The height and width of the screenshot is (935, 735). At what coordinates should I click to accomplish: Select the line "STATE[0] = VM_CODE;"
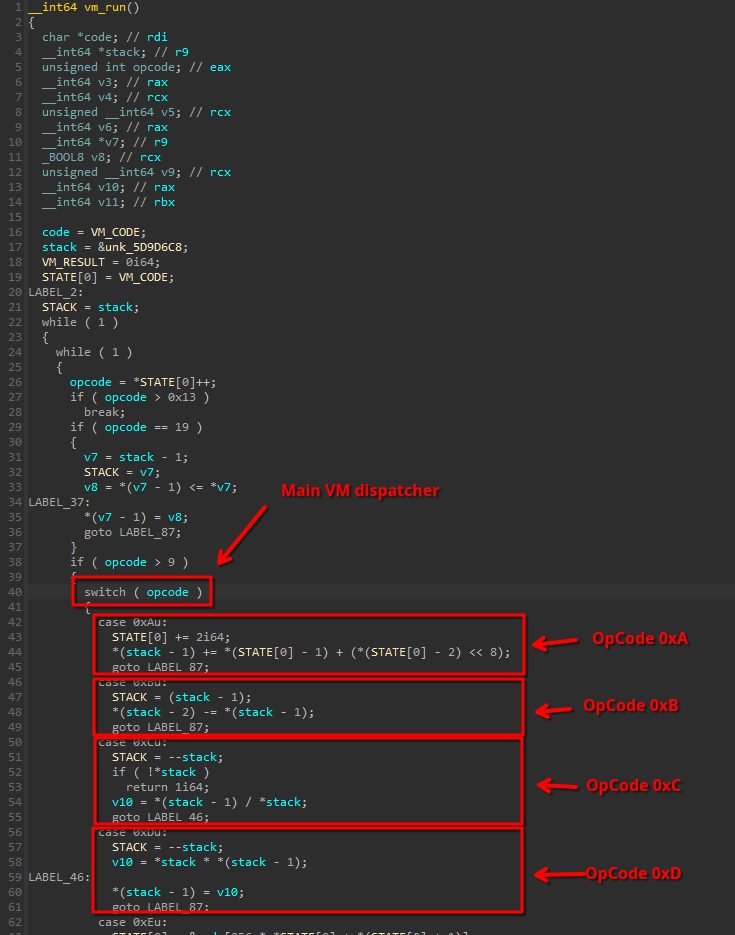pos(108,277)
